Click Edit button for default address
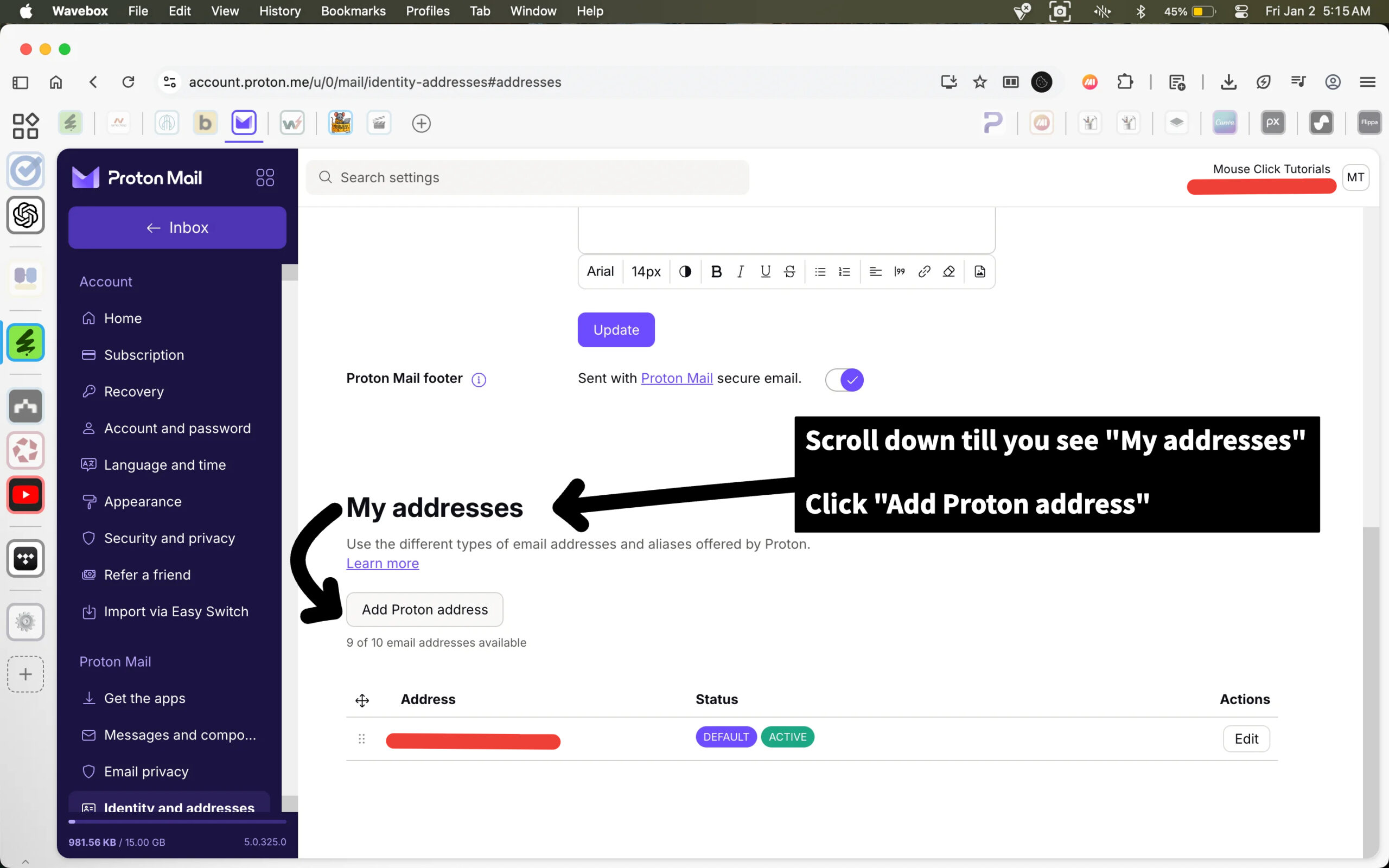 tap(1246, 738)
